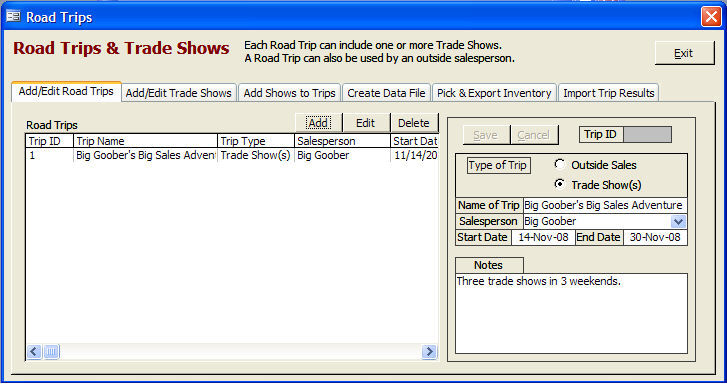Image resolution: width=727 pixels, height=385 pixels.
Task: Click the 'Road Trips' list label
Action: click(x=52, y=125)
